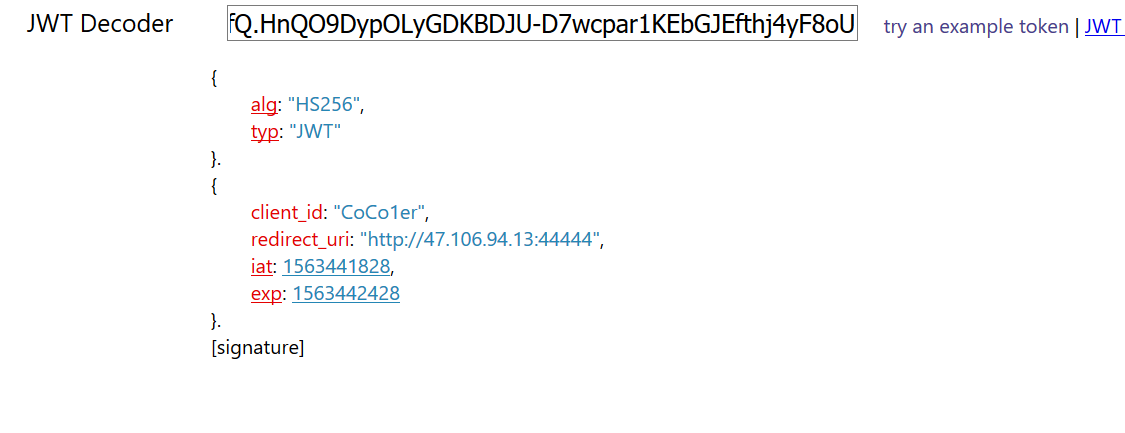
Task: Click the closing brace after the exp claim
Action: coord(215,321)
